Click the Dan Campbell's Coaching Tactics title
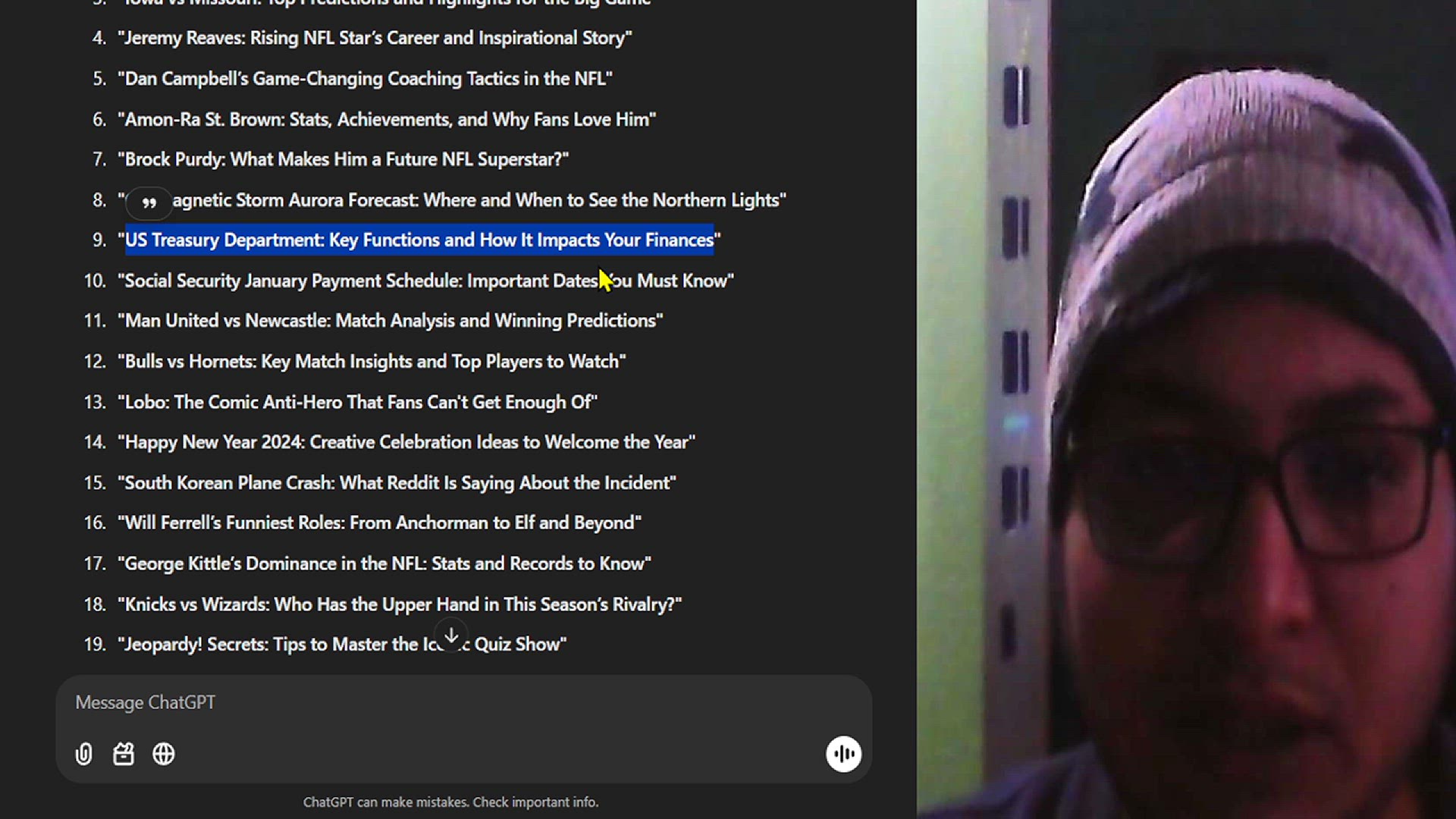Image resolution: width=1456 pixels, height=819 pixels. pyautogui.click(x=365, y=79)
